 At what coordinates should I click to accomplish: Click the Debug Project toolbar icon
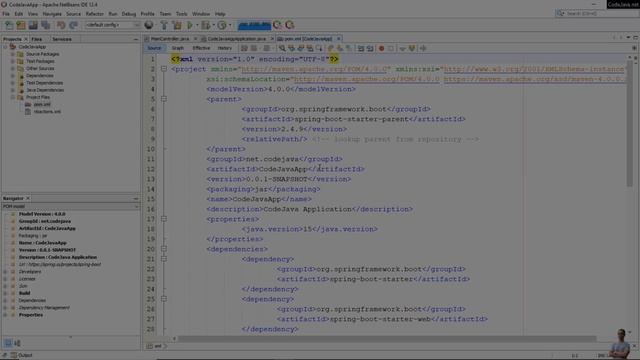tap(205, 25)
